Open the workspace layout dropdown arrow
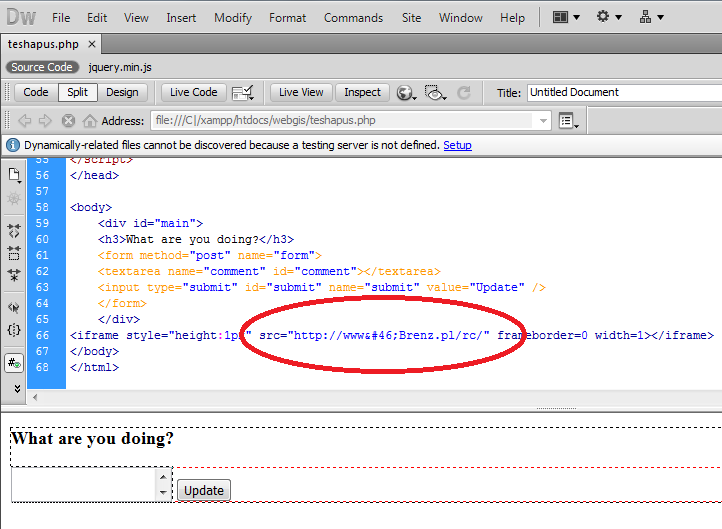Image resolution: width=722 pixels, height=529 pixels. [x=576, y=17]
